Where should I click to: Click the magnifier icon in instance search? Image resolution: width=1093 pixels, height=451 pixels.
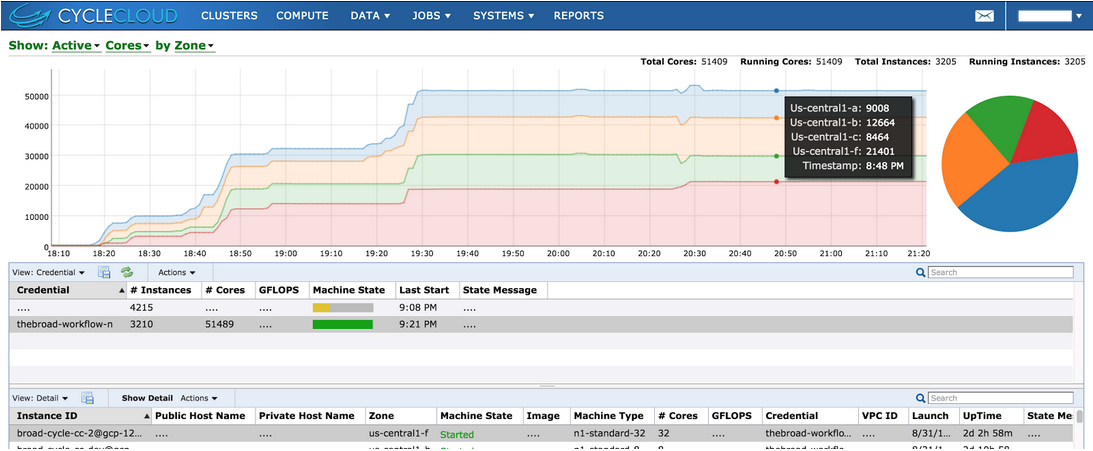tap(920, 398)
